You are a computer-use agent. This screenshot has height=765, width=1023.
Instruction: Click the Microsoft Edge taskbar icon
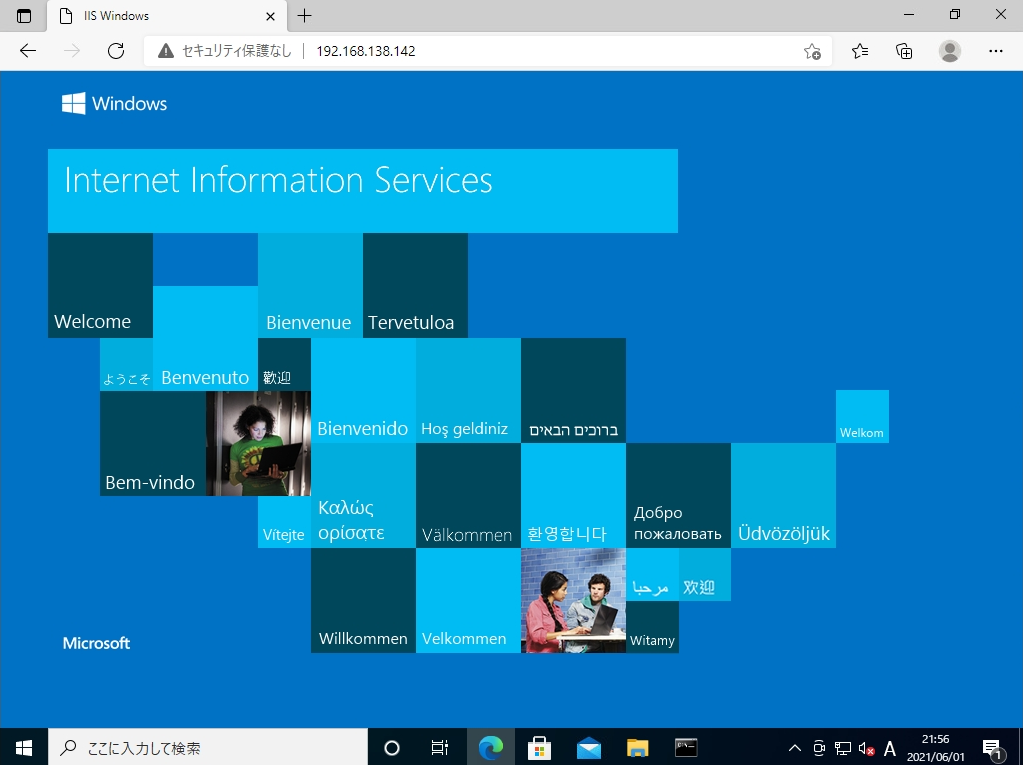click(x=491, y=747)
